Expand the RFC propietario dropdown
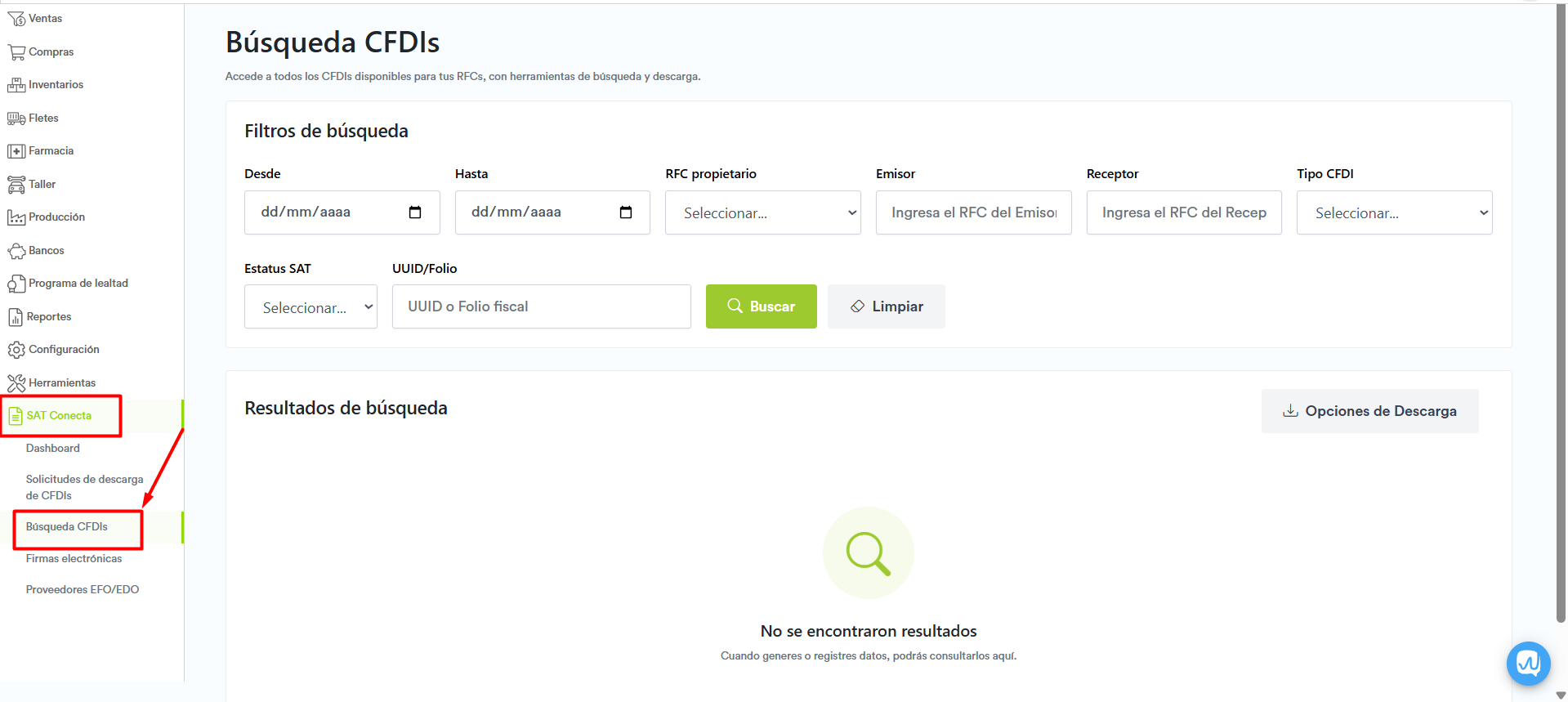 (762, 212)
